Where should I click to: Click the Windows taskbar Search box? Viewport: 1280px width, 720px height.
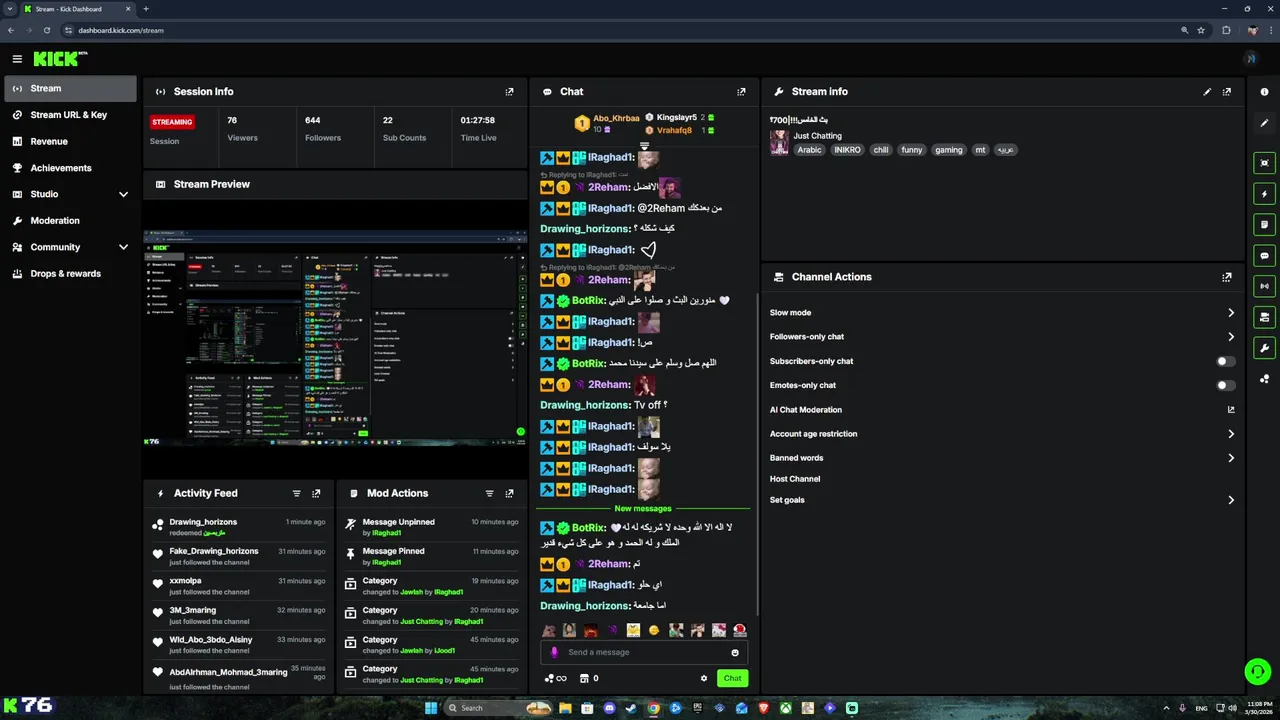[x=499, y=708]
